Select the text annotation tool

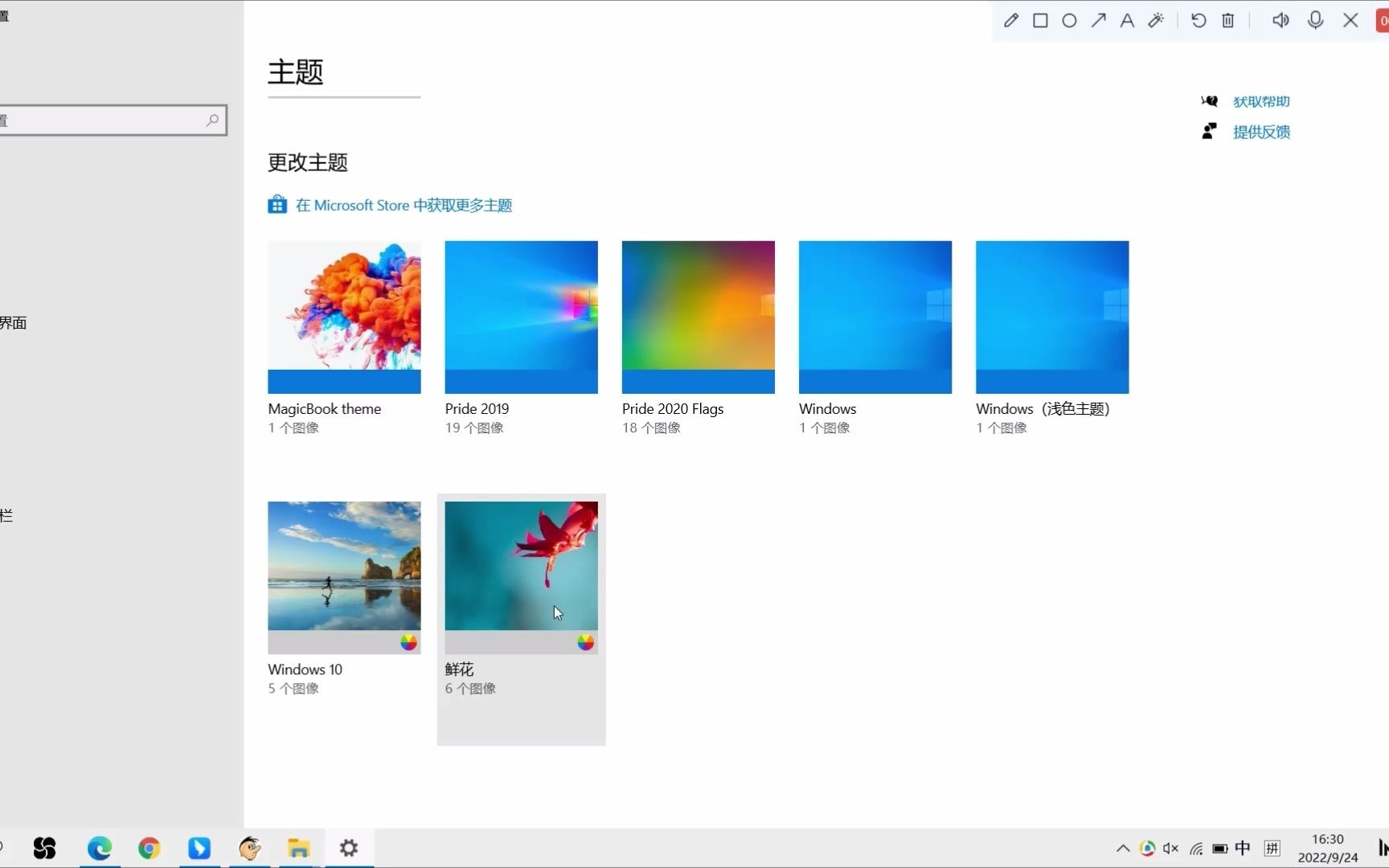point(1127,20)
